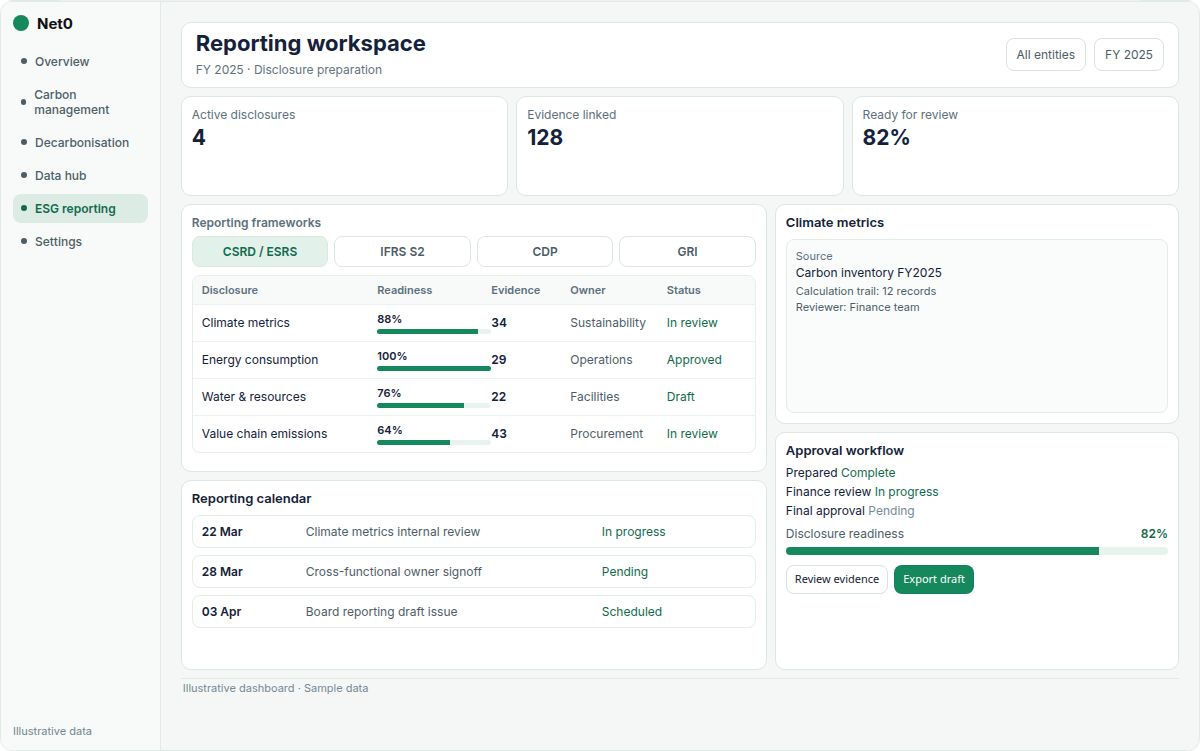Navigate to Data hub
Screen dimensions: 1200x751
80,176
